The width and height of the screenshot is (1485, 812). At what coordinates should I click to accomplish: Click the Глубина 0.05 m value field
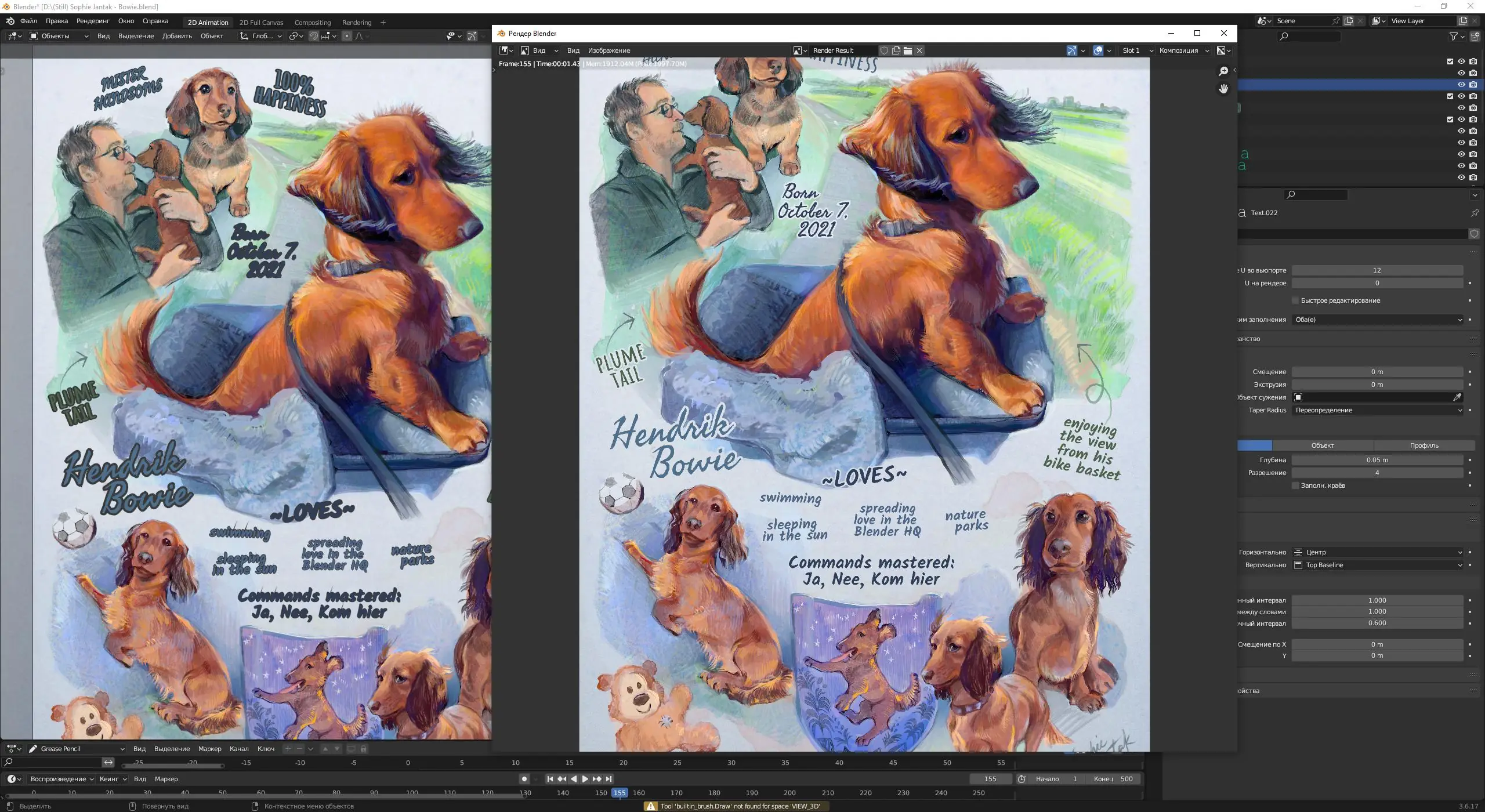point(1377,460)
